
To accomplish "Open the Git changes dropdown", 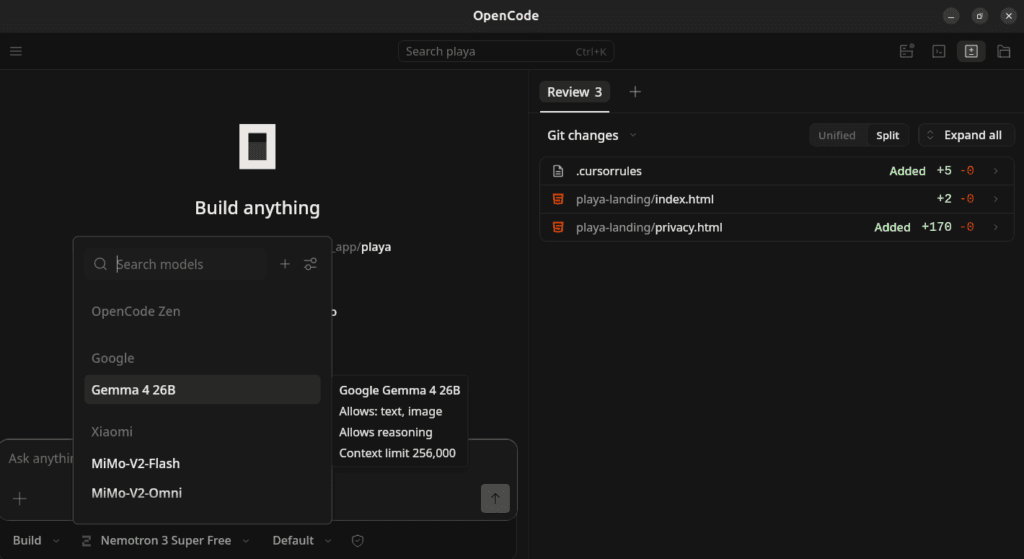I will pos(592,135).
